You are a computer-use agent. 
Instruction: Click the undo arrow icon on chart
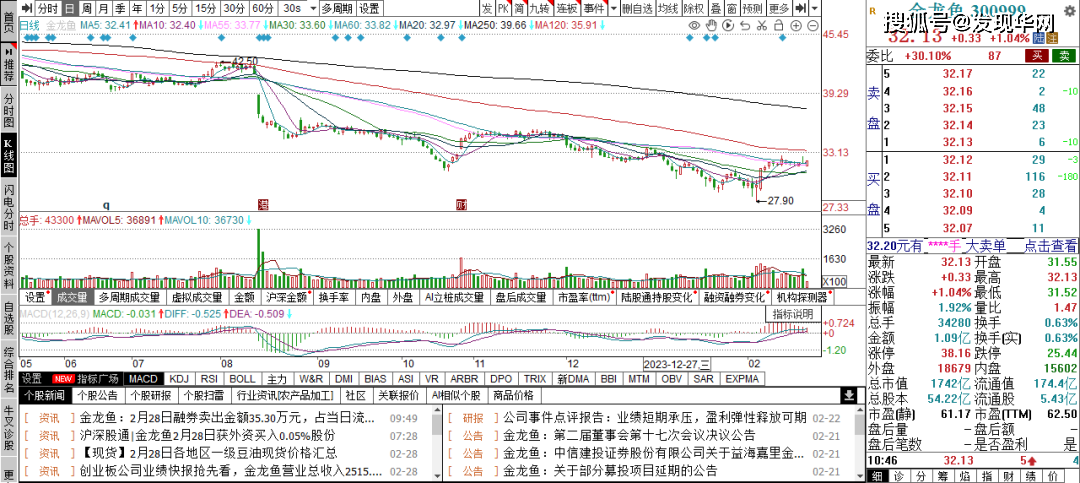pos(745,23)
